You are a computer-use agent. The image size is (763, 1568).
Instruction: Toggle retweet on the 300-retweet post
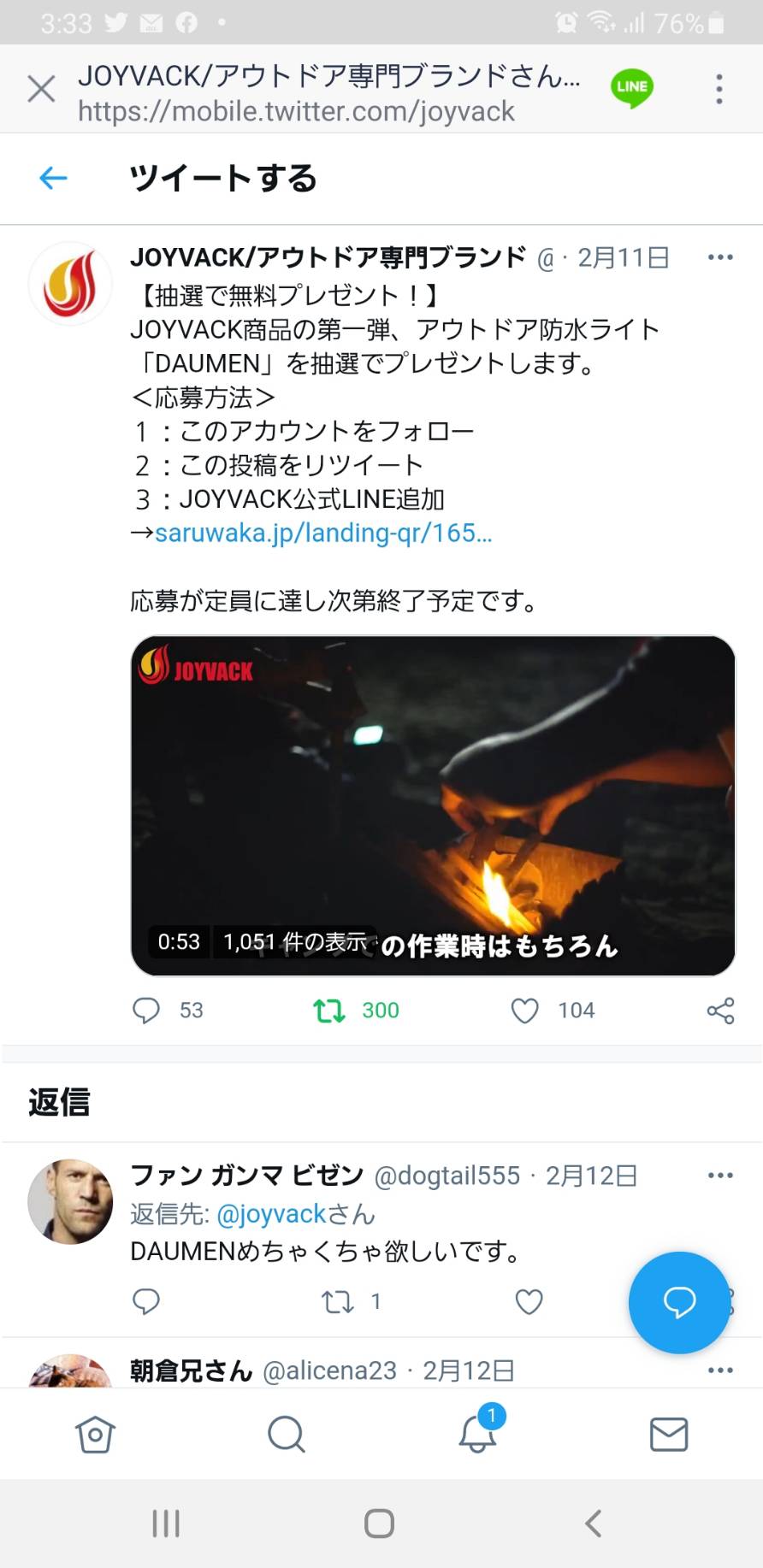(329, 1011)
